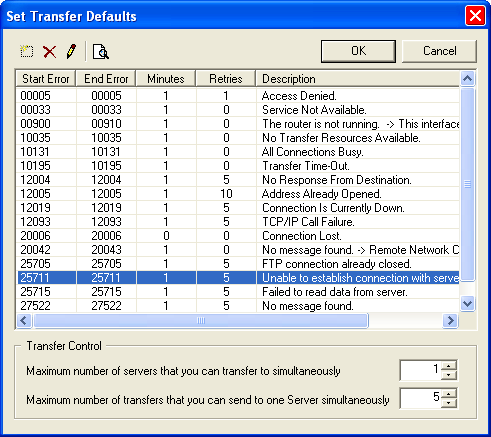This screenshot has height=437, width=491.
Task: Click horizontal scrollbar right arrow
Action: [450, 321]
